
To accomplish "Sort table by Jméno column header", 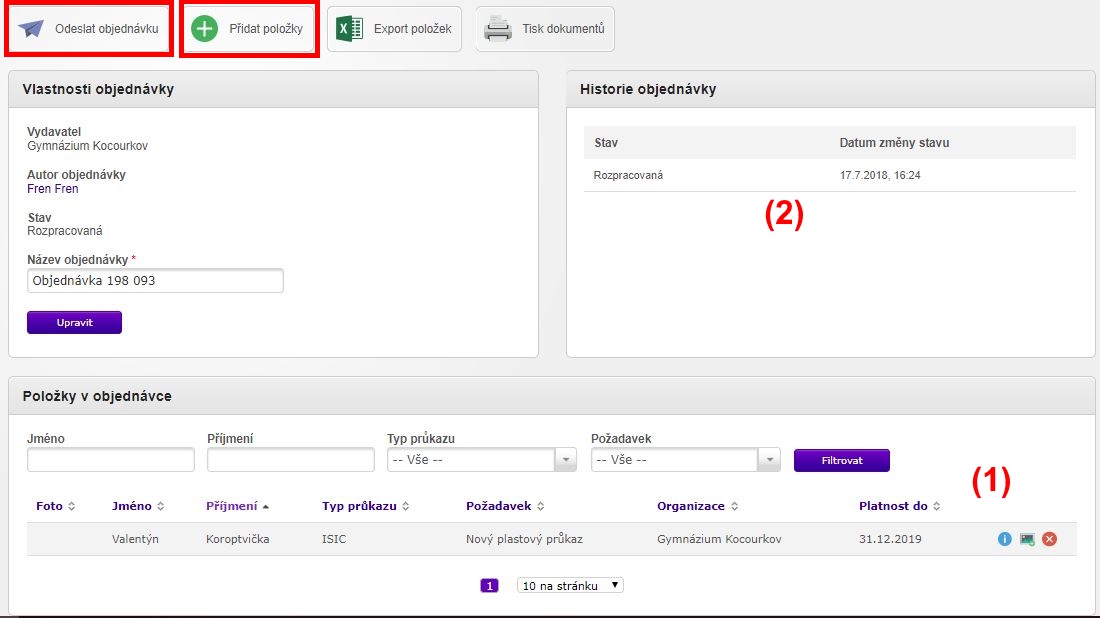I will point(138,506).
